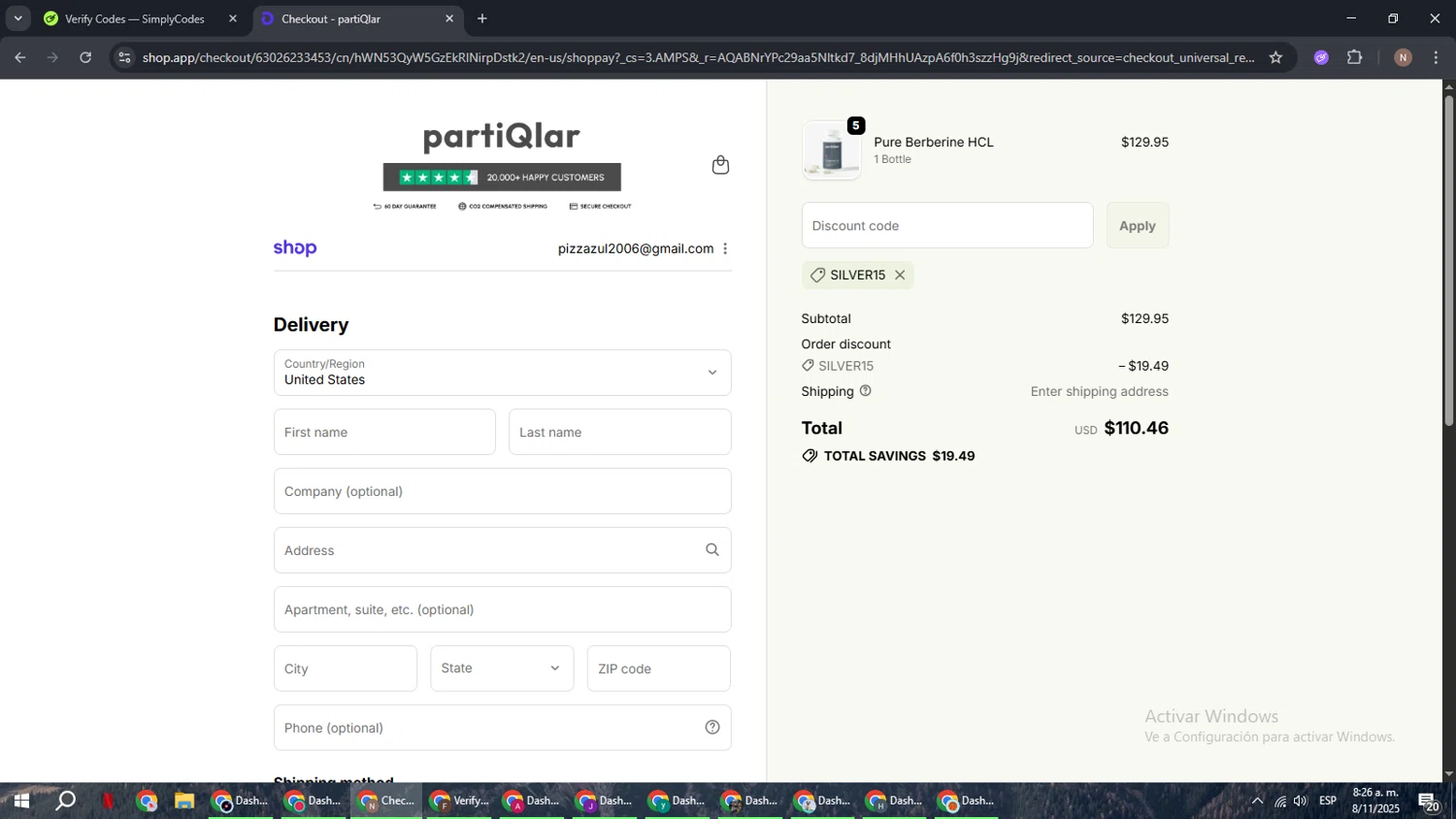Click the Discount code field
The width and height of the screenshot is (1456, 819).
(x=947, y=225)
